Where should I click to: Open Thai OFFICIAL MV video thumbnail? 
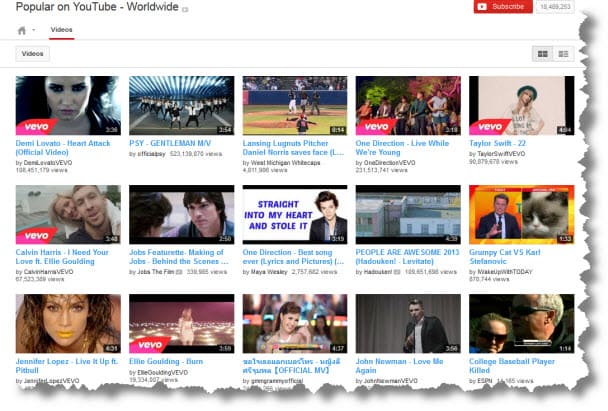click(295, 324)
